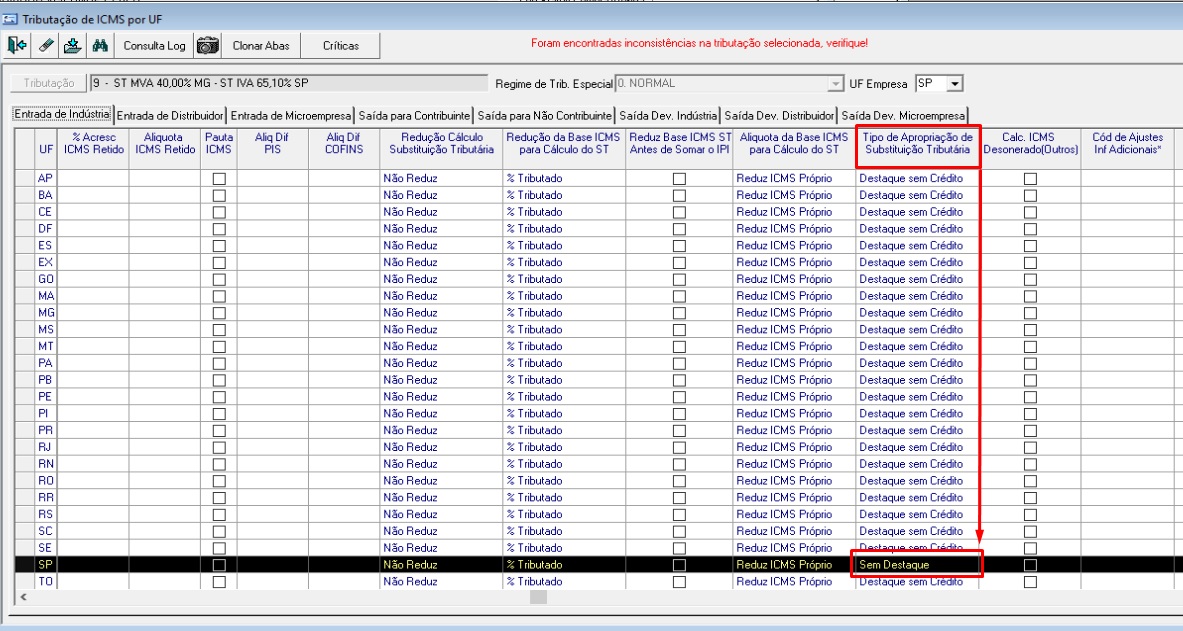Click 'Destaque sem Crédito' cell in MA row
1183x631 pixels.
pyautogui.click(x=917, y=296)
